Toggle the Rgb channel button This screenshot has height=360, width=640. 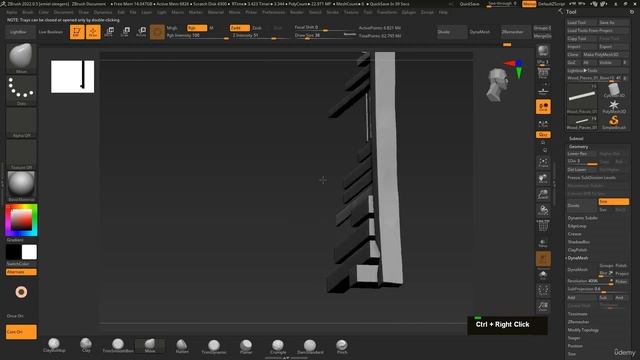(197, 28)
